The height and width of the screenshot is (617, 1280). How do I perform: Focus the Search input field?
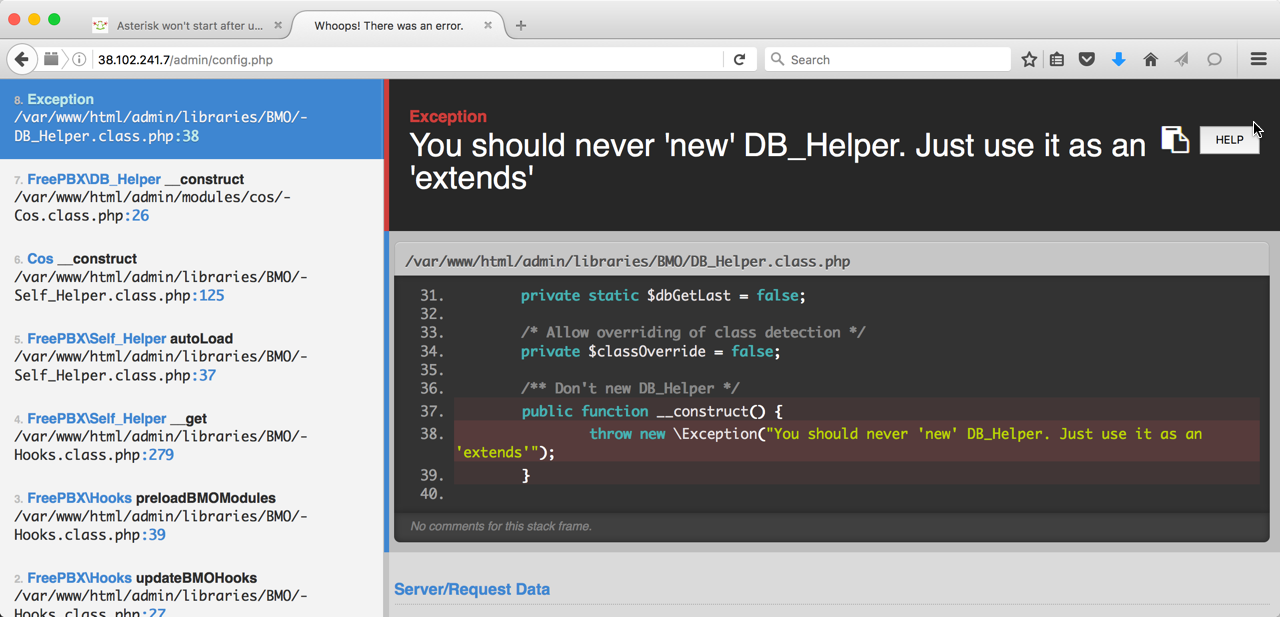[887, 60]
